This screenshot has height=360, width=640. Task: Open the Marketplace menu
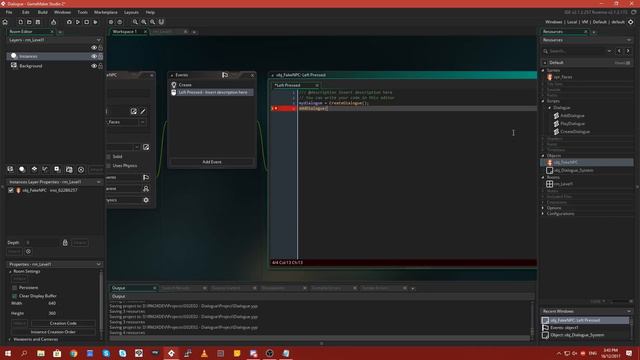tap(106, 12)
